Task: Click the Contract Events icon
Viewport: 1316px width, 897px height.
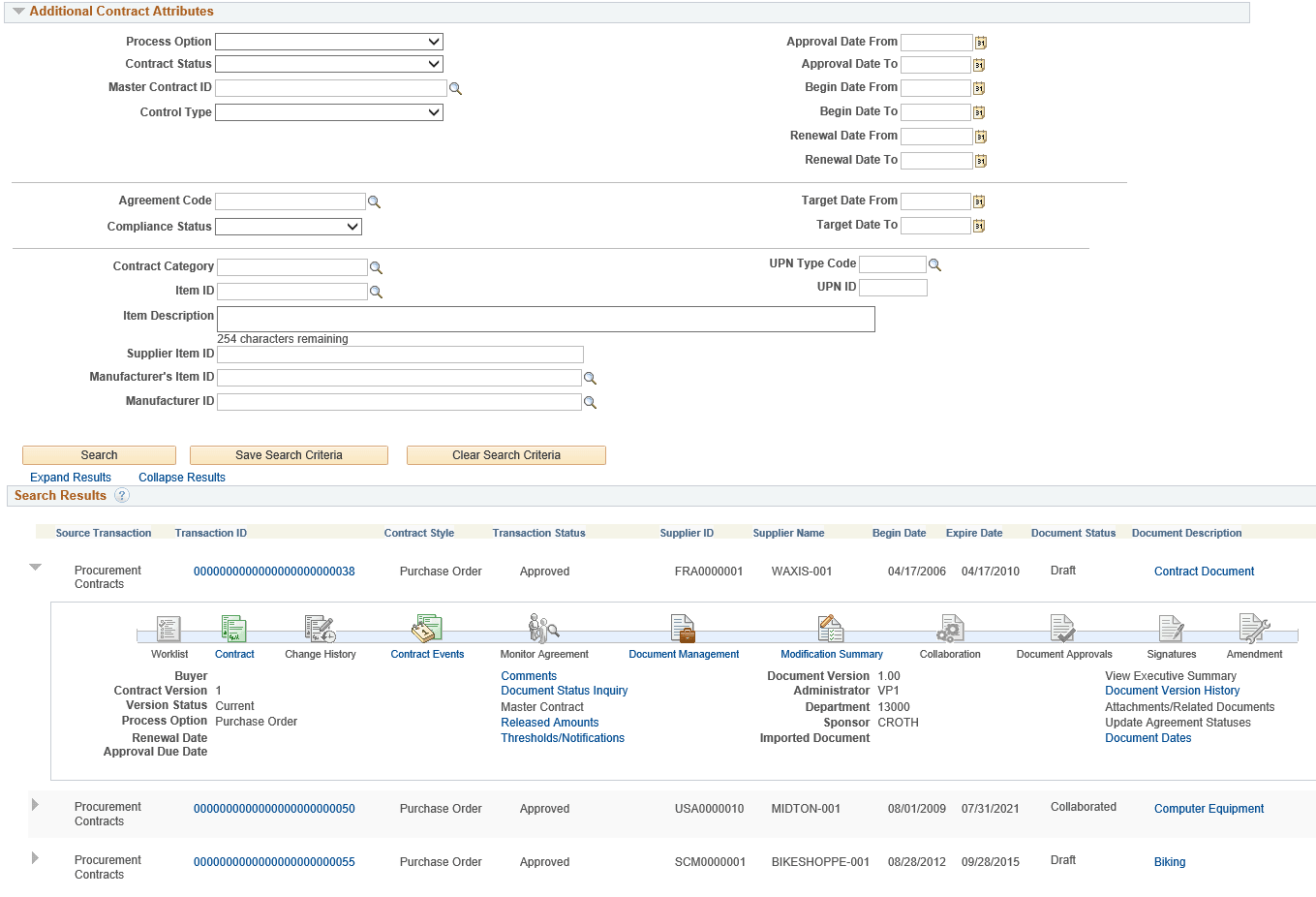Action: (x=426, y=628)
